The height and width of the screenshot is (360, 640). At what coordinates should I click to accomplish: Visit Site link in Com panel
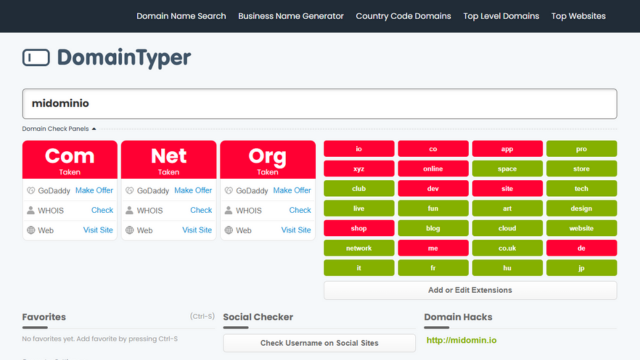point(98,230)
